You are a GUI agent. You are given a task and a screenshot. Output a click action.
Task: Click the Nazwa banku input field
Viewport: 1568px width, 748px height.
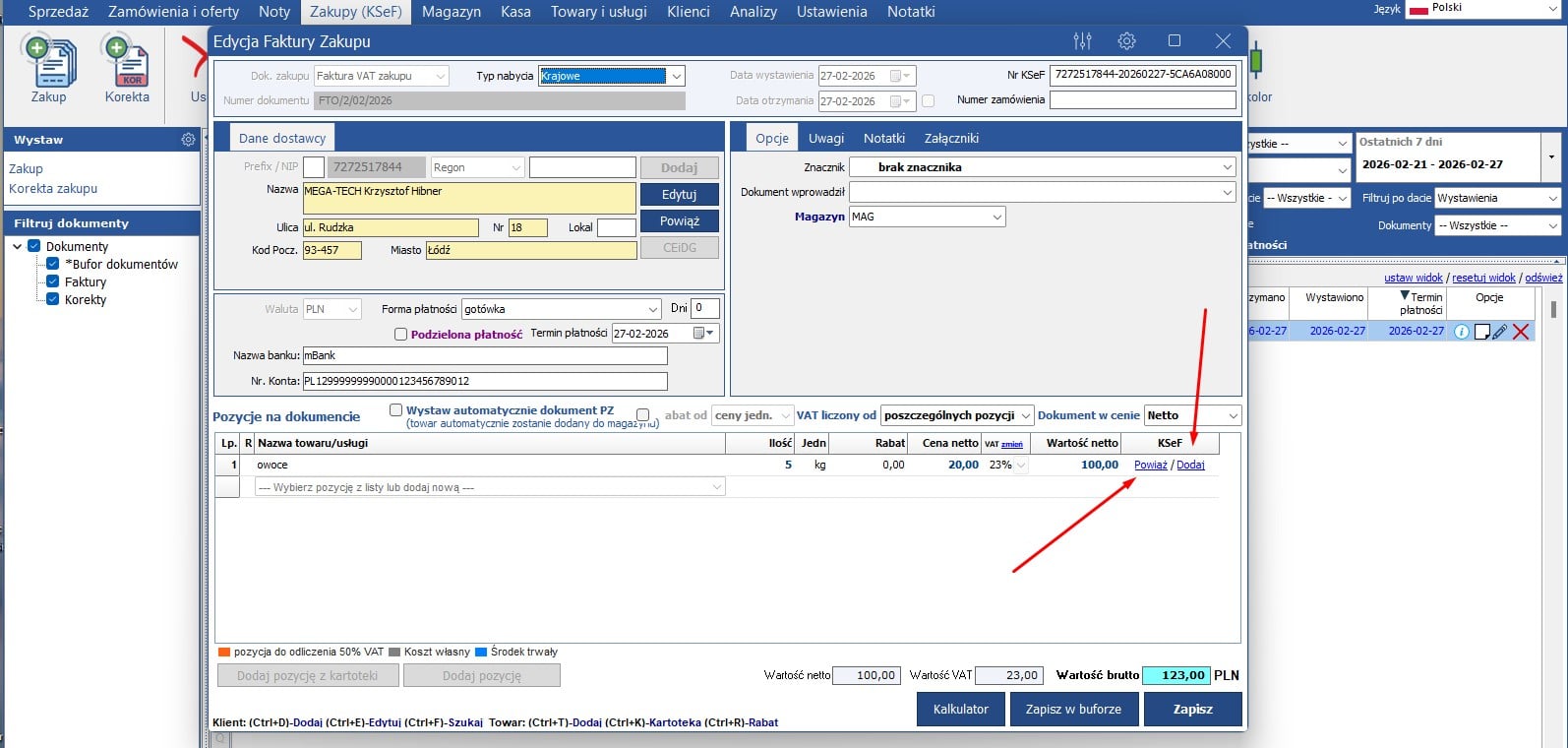point(484,355)
